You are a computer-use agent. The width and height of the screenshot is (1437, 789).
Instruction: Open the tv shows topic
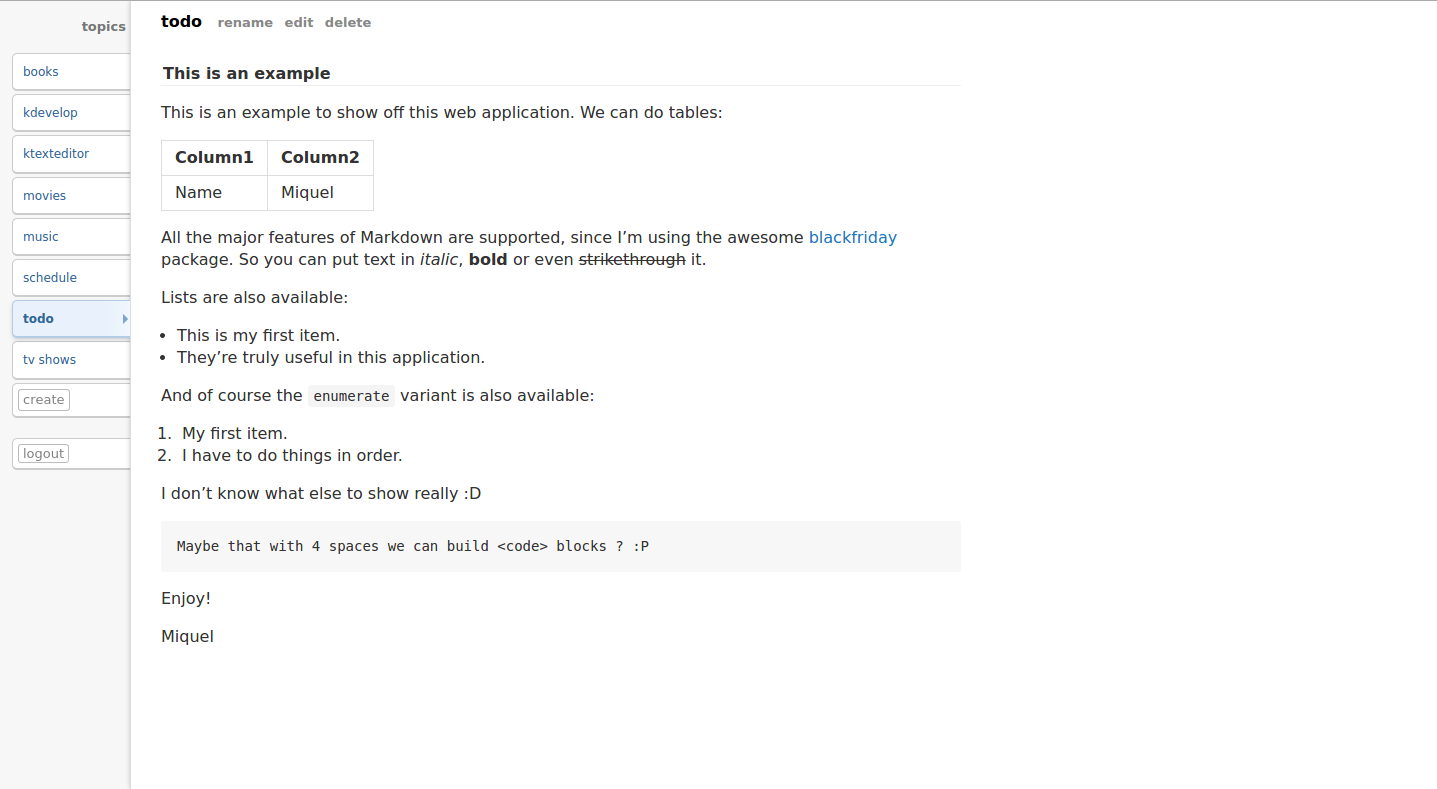point(71,360)
